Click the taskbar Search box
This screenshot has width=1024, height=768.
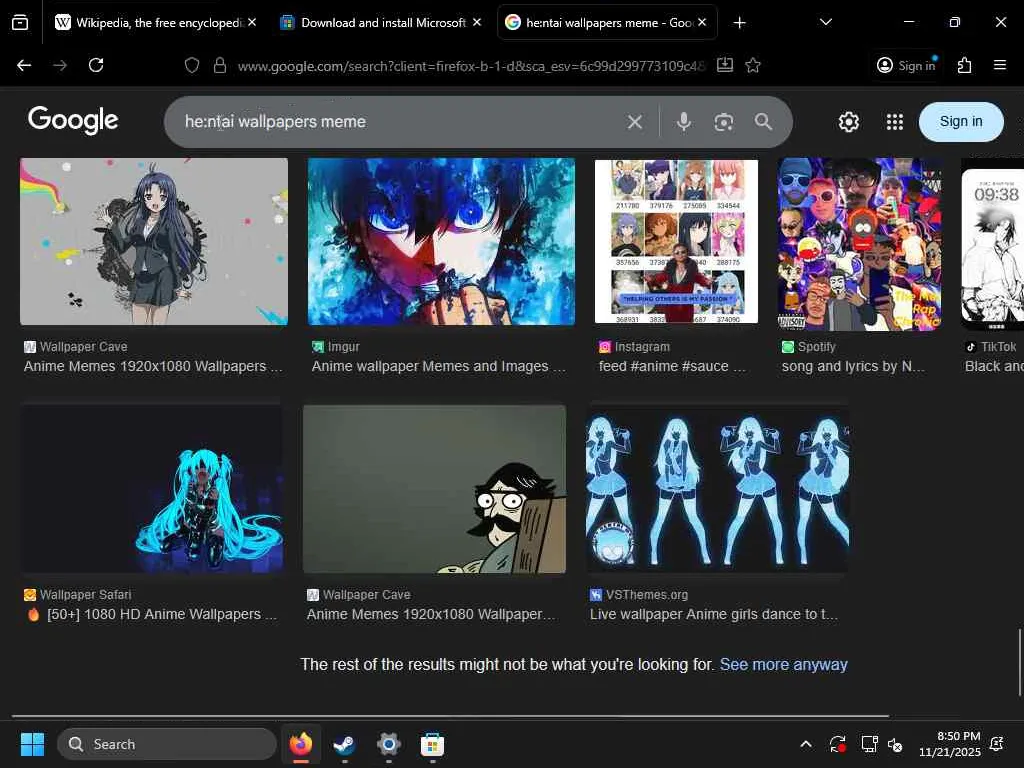167,744
